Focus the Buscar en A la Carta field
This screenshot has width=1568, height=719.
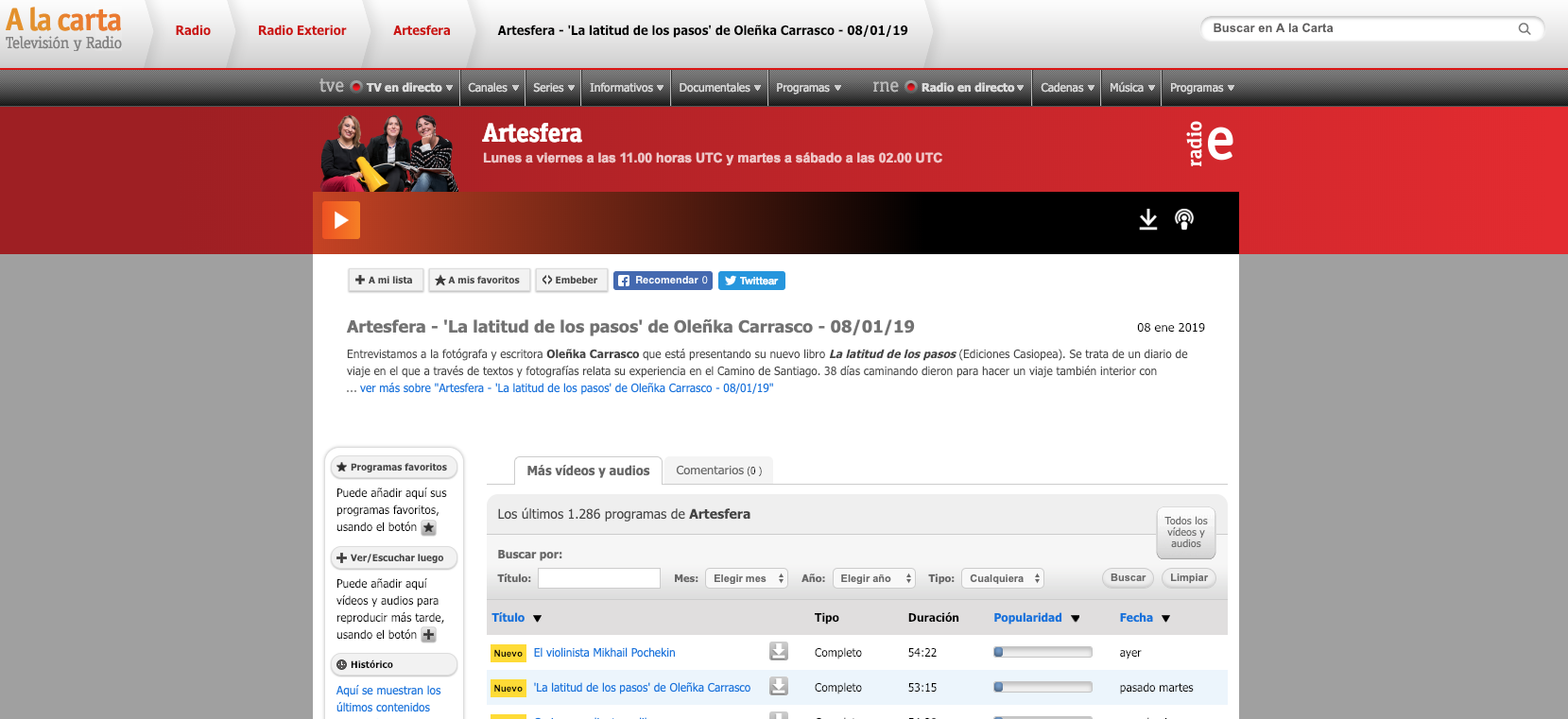(1361, 28)
